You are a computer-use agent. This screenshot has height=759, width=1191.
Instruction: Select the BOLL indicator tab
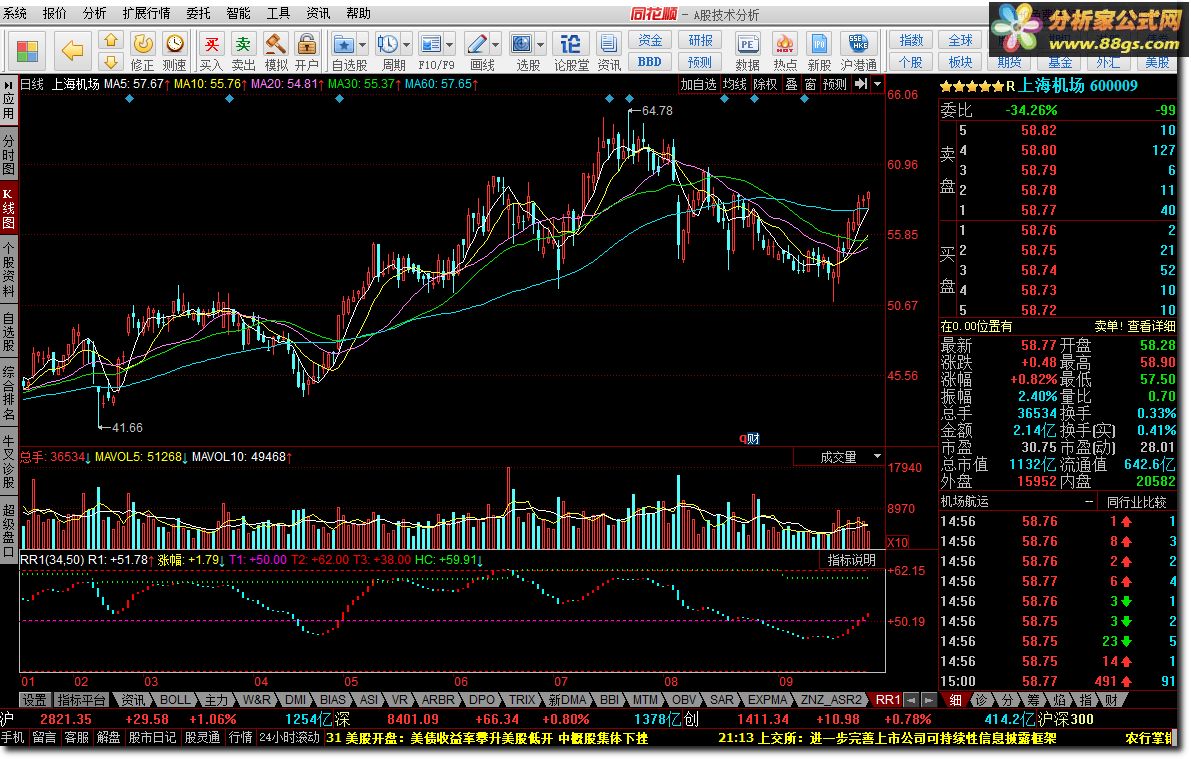point(175,700)
